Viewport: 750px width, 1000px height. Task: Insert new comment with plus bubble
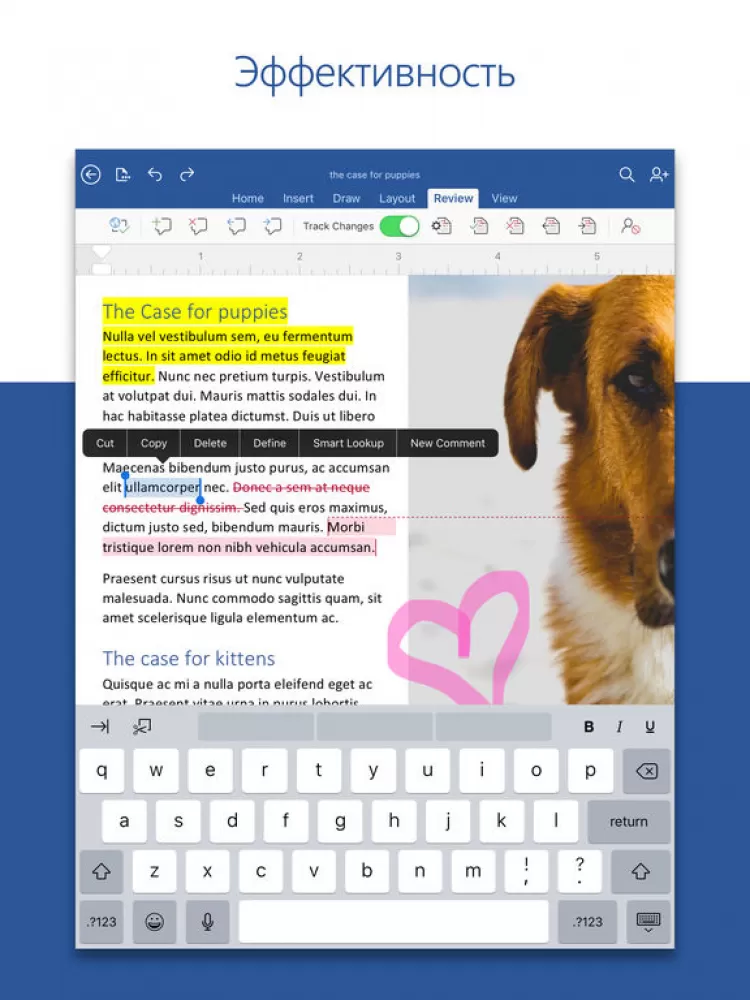162,226
